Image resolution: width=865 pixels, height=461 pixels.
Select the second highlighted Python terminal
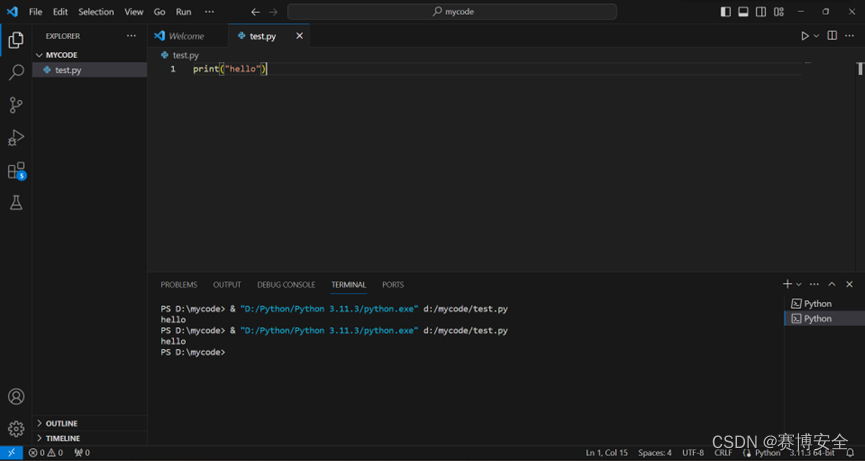824,319
